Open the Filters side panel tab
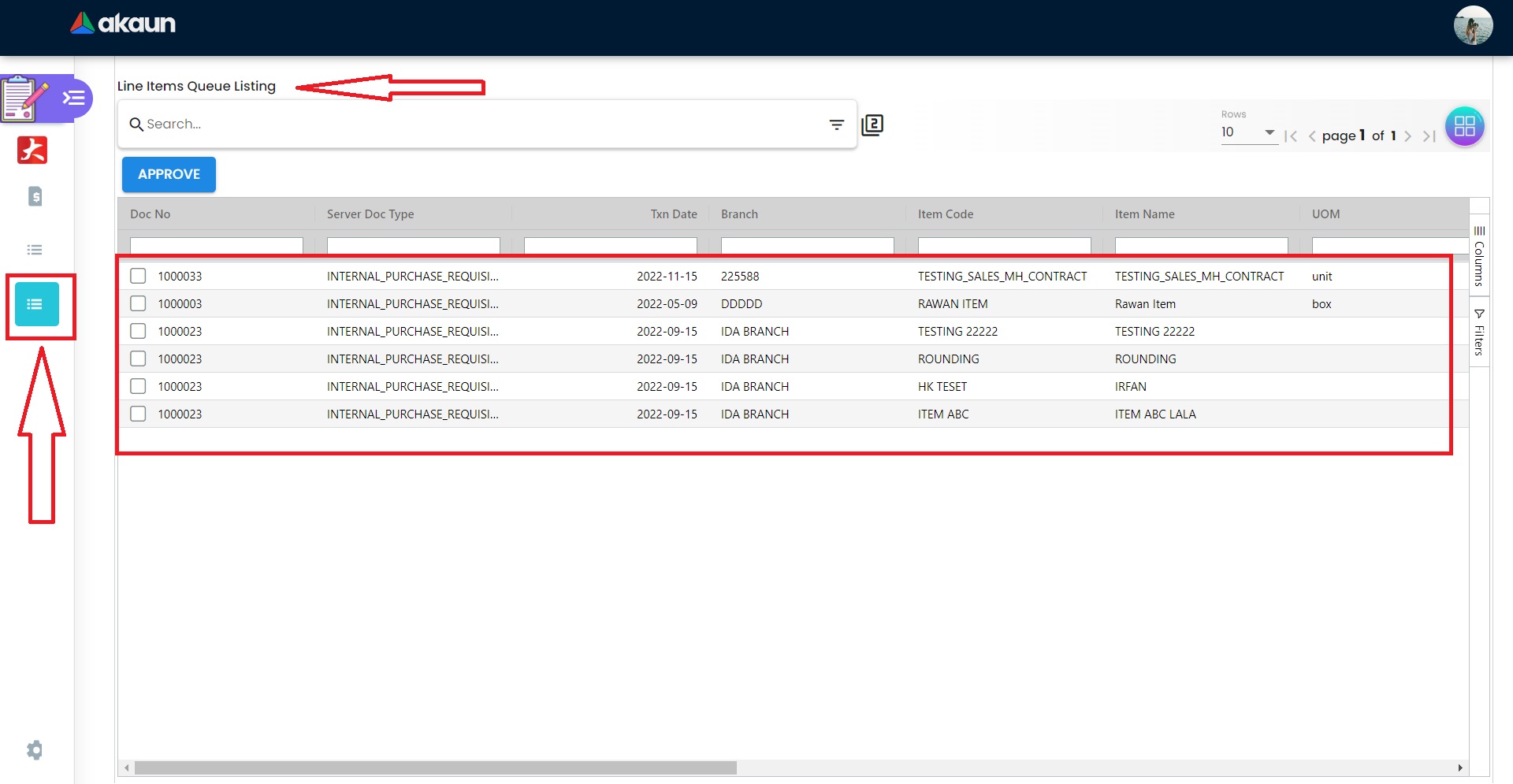The height and width of the screenshot is (784, 1513). 1479,332
